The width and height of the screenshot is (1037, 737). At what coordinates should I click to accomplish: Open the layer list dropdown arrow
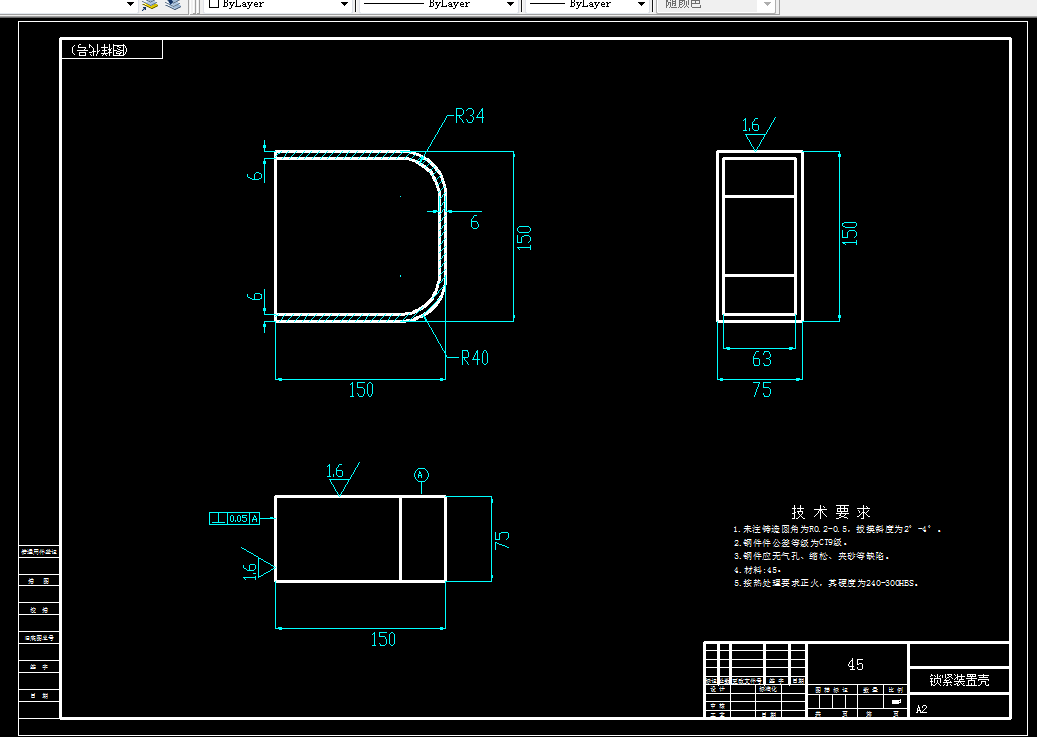point(130,5)
